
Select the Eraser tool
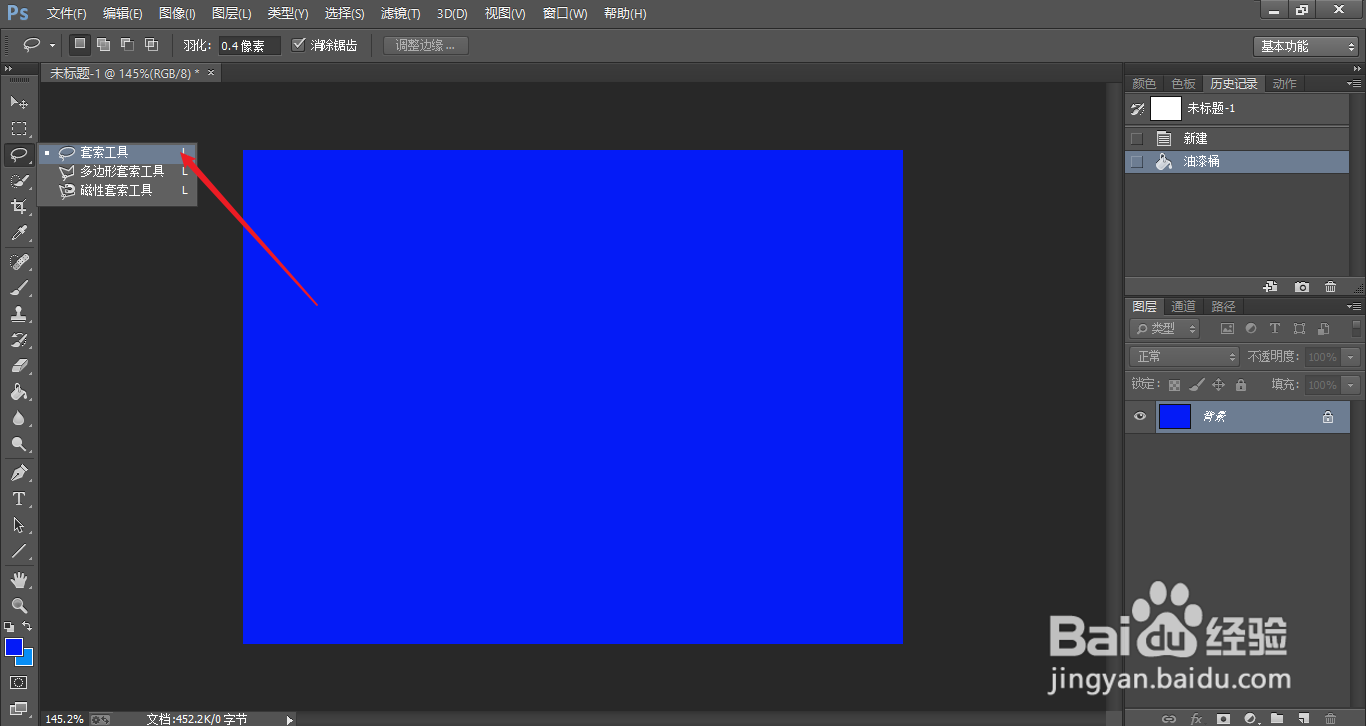click(x=19, y=366)
